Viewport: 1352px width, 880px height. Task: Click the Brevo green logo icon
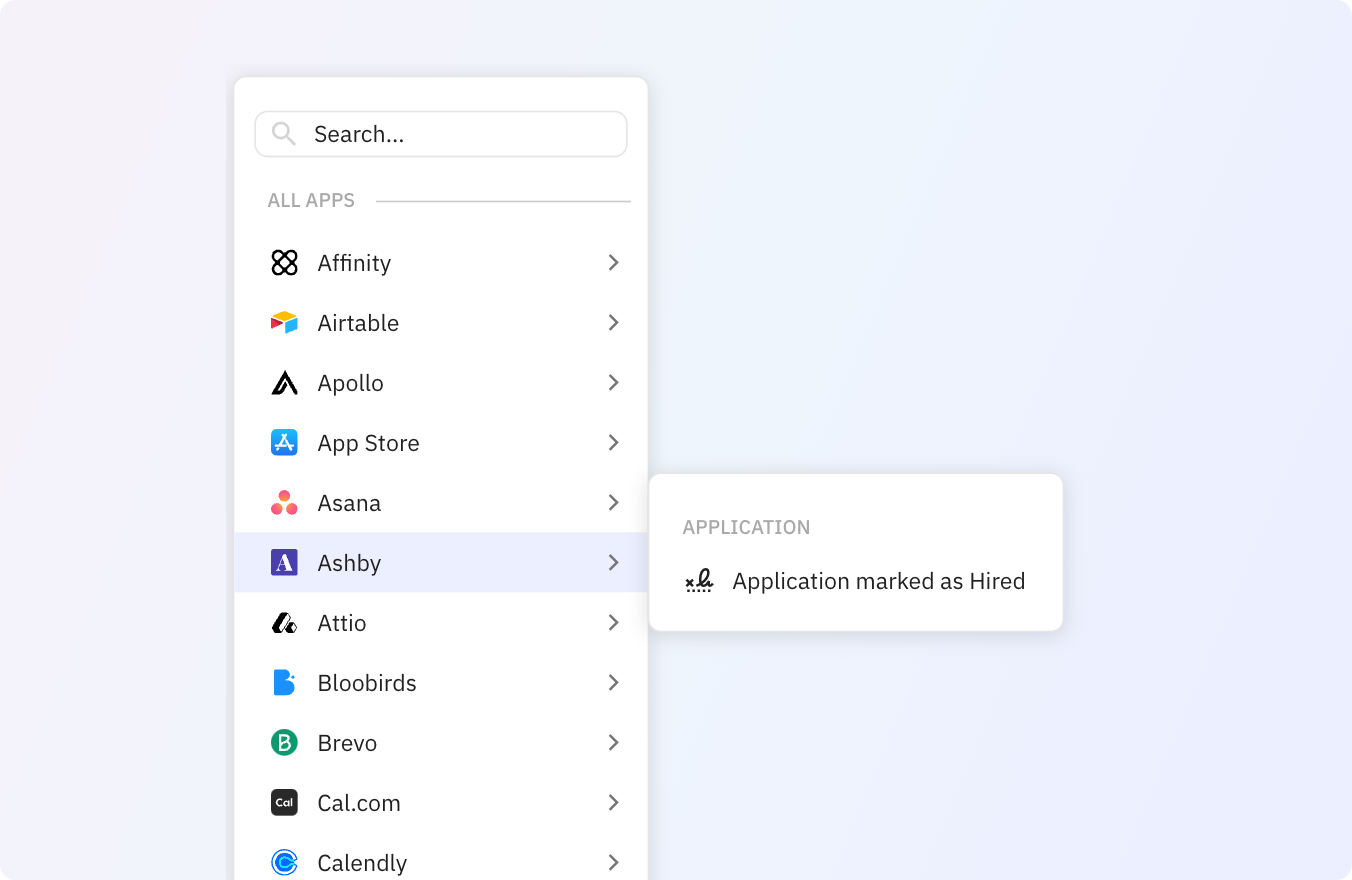[285, 743]
